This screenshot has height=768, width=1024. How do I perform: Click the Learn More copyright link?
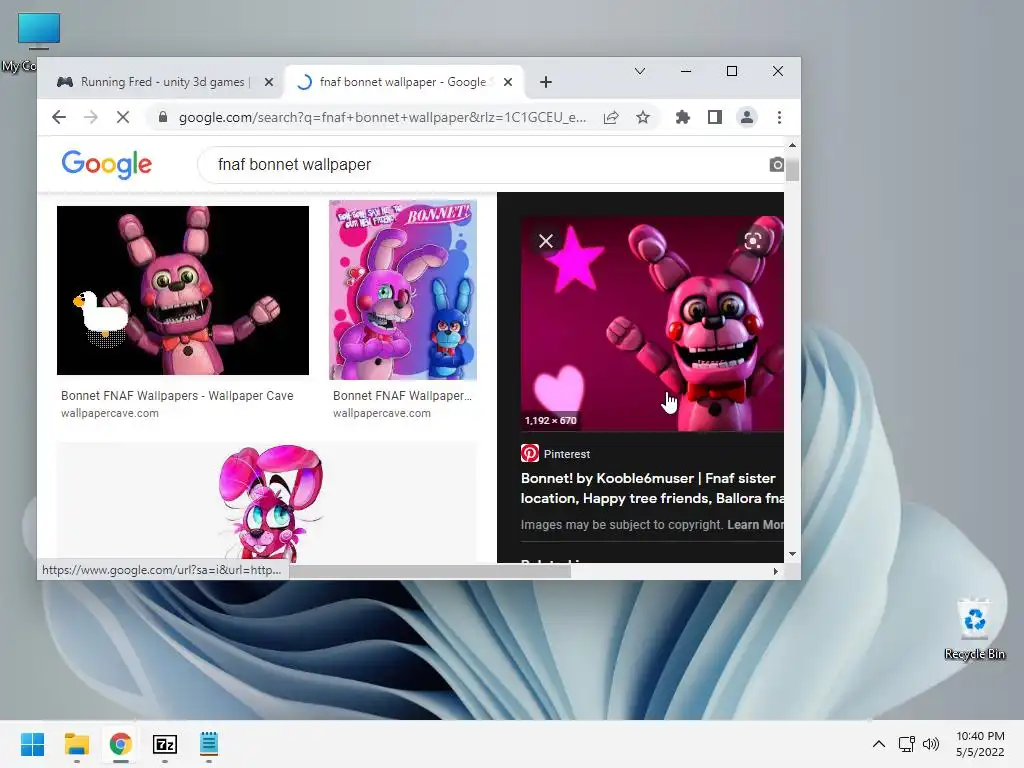coord(756,525)
